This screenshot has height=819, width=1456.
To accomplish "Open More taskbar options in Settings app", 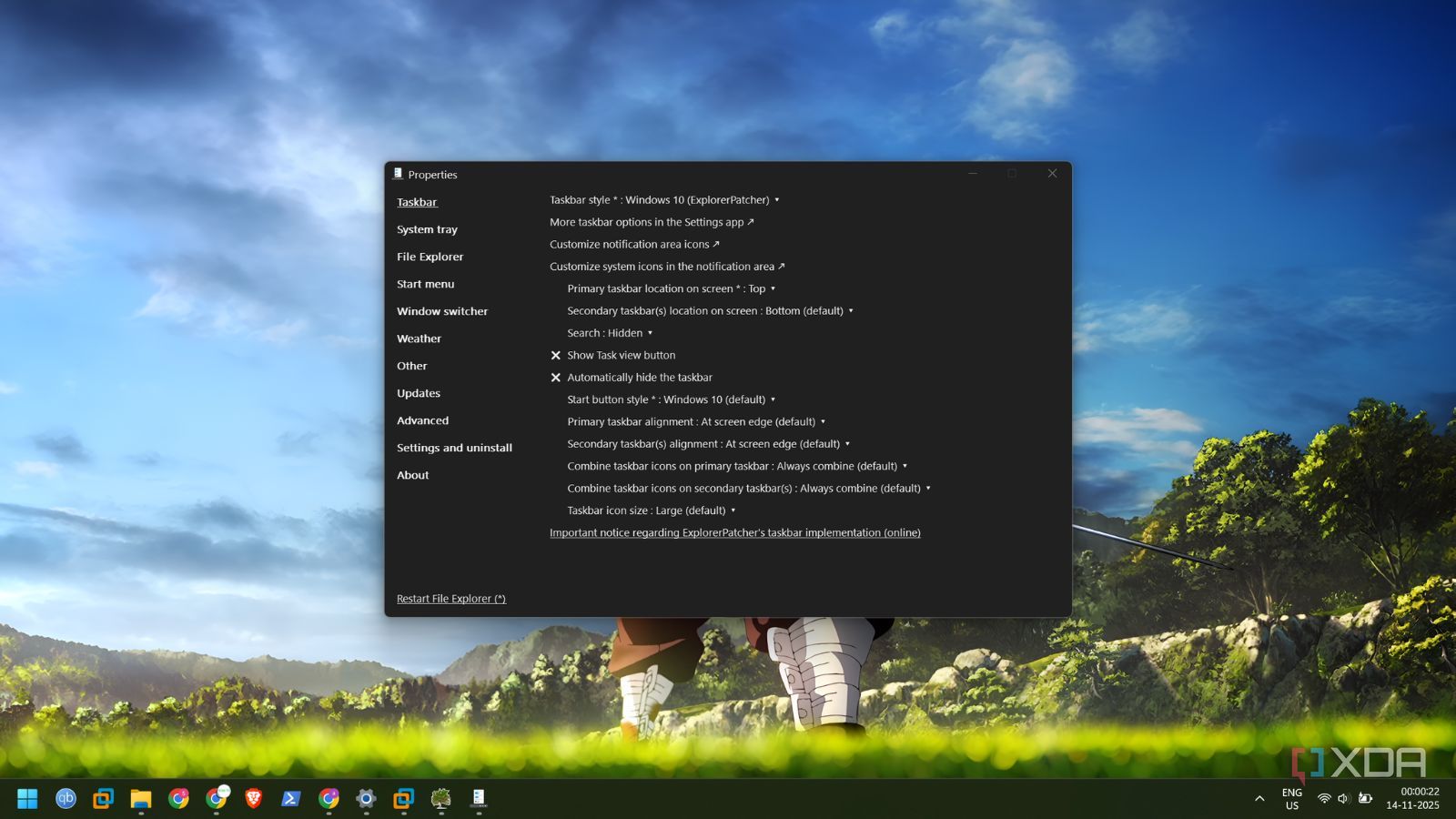I will 652,222.
